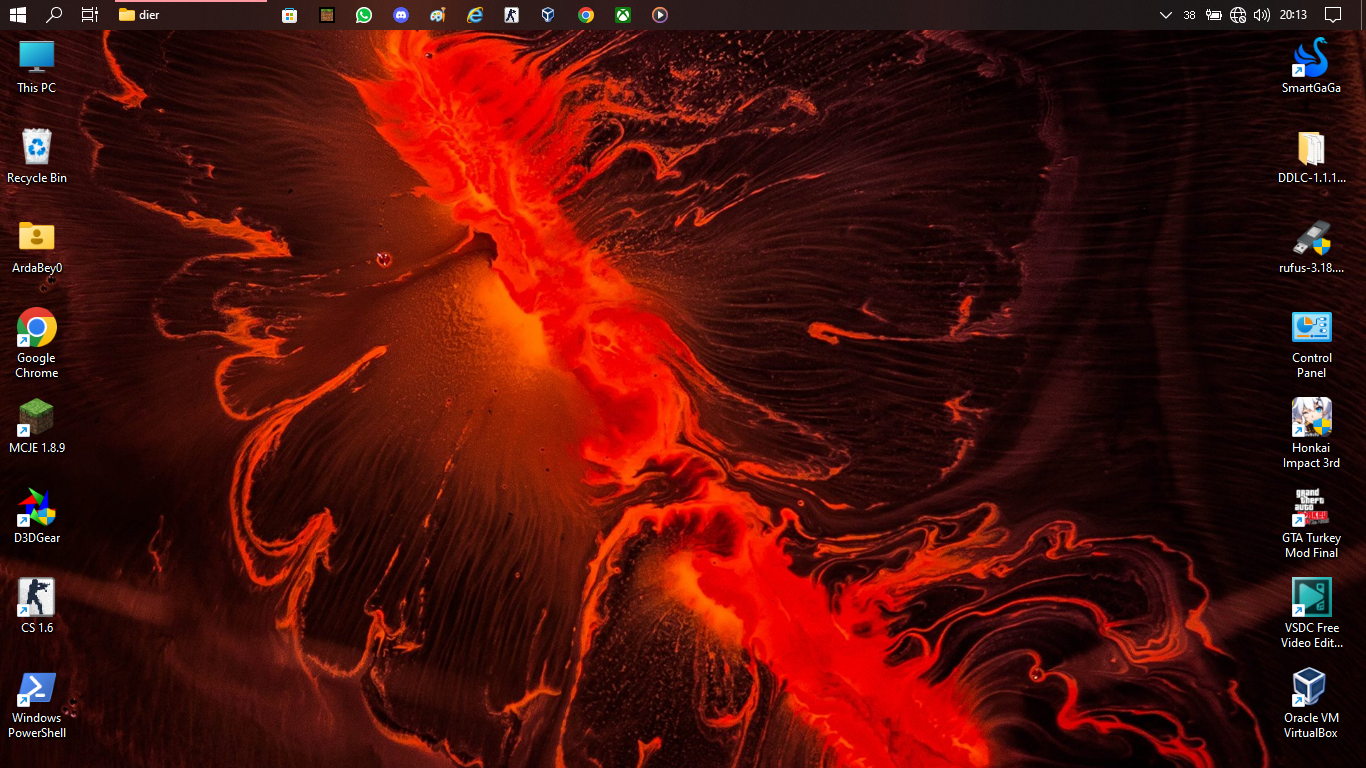
Task: Select the ArdaBey0 user folder
Action: [x=37, y=247]
